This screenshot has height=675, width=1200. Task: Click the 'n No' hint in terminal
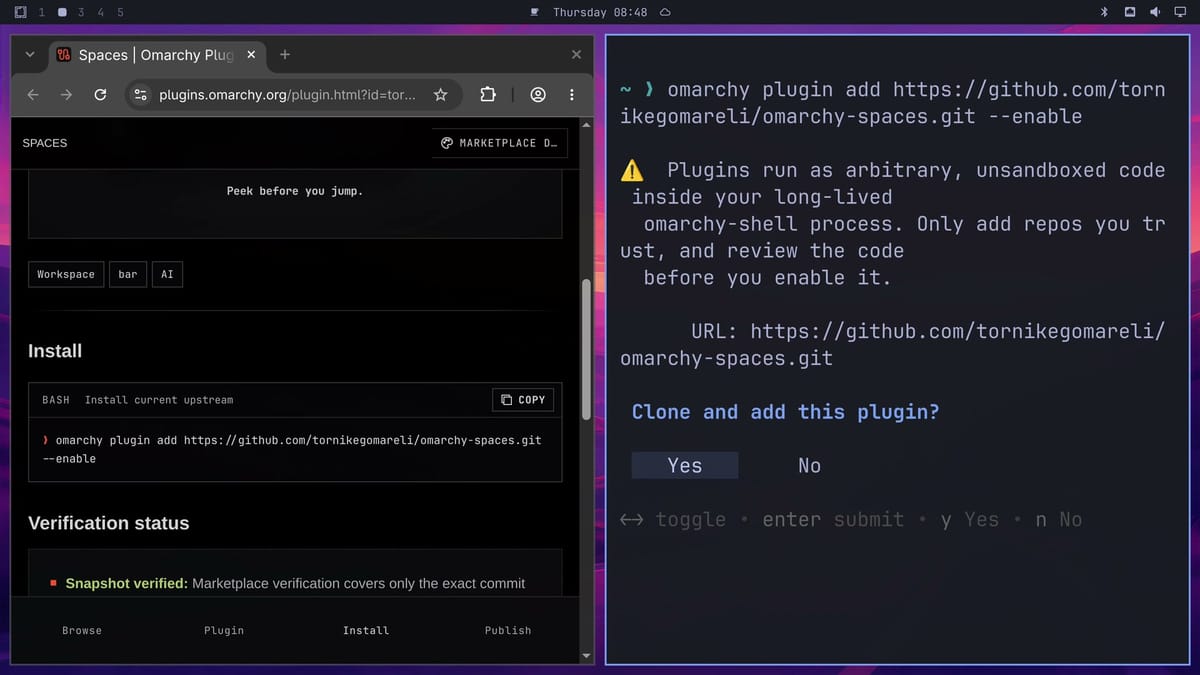pos(1058,519)
